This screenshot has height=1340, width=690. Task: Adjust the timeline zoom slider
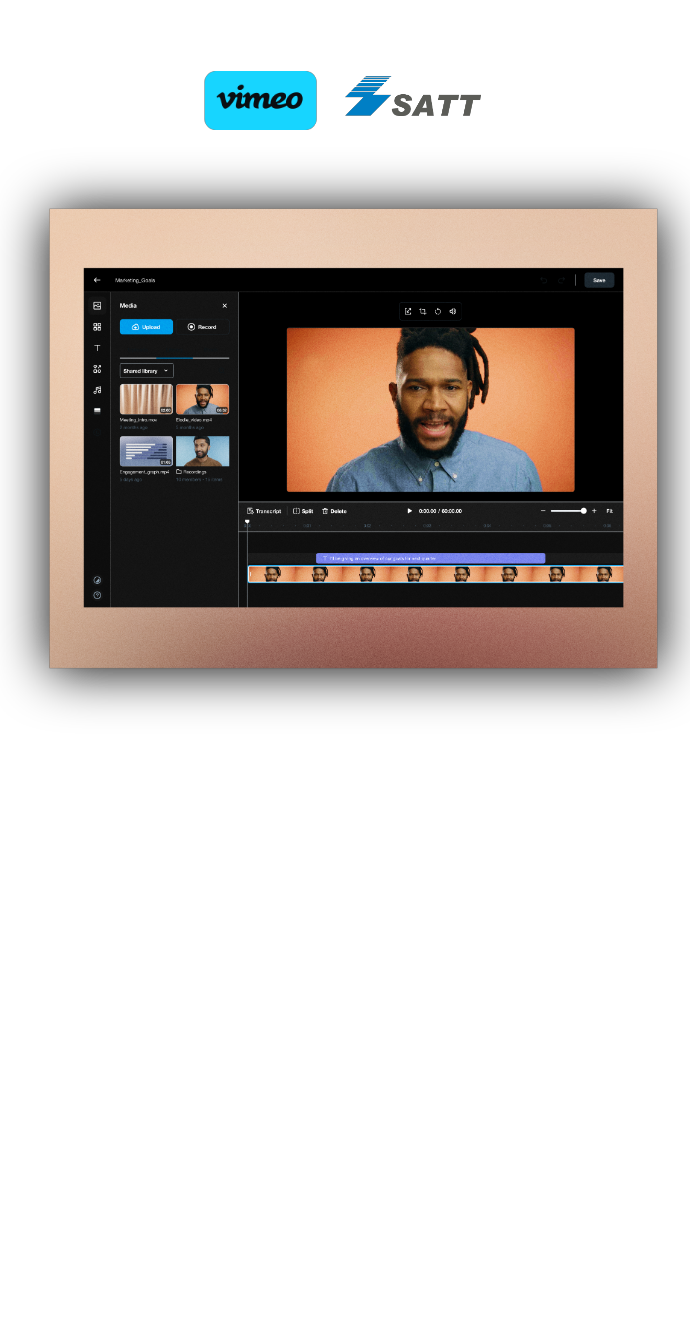(x=568, y=511)
